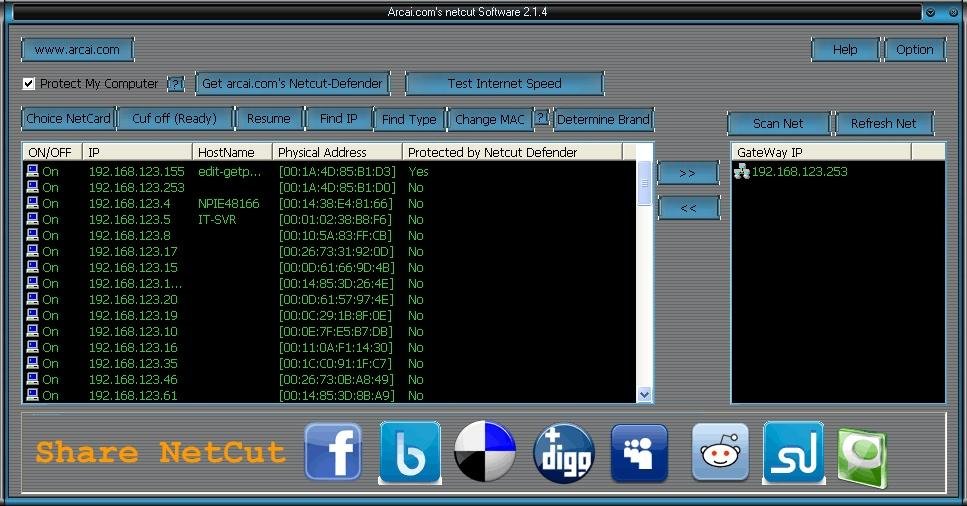Click Cut off (Ready) button
967x506 pixels.
(175, 118)
